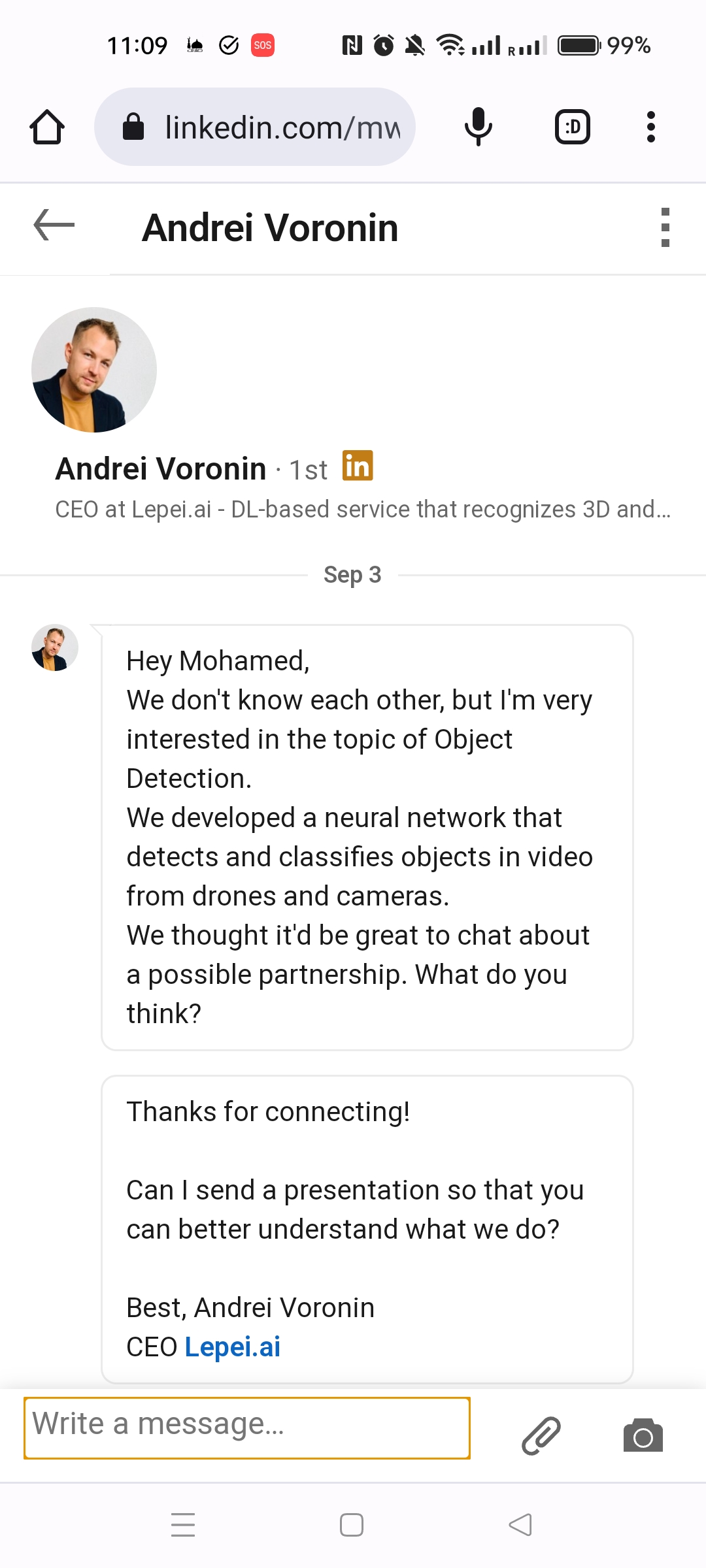
Task: Tap the Android back navigation button
Action: coord(520,1525)
